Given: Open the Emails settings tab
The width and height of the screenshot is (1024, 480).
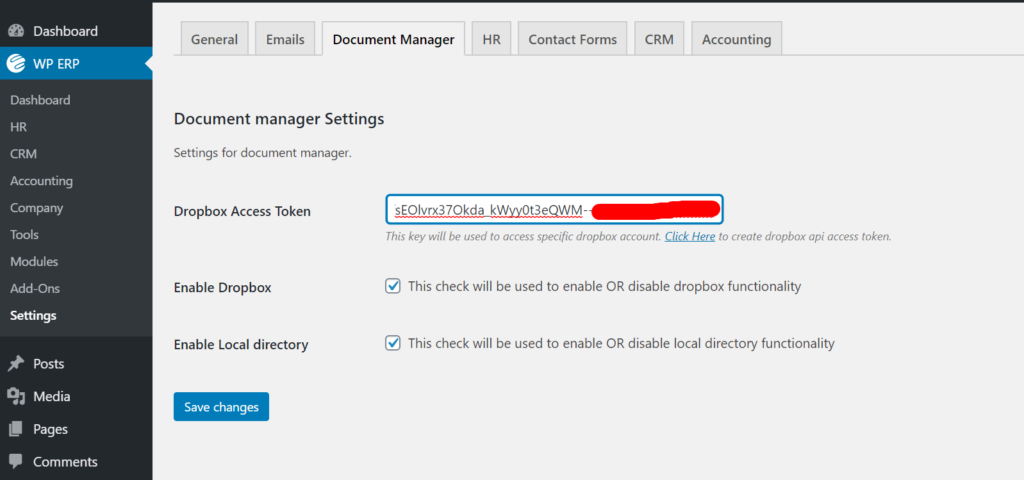Looking at the screenshot, I should pos(285,39).
